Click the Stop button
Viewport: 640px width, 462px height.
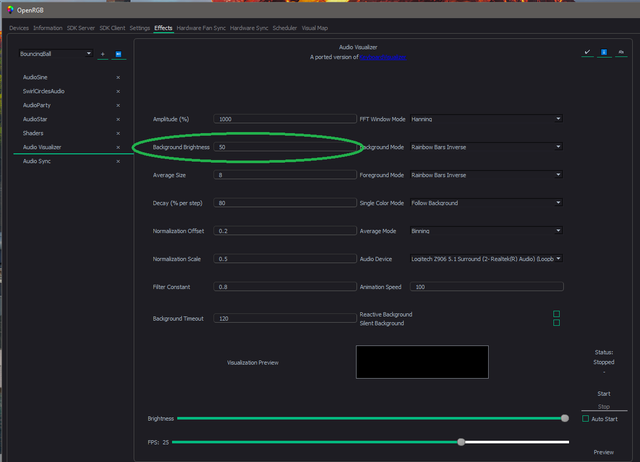[604, 406]
